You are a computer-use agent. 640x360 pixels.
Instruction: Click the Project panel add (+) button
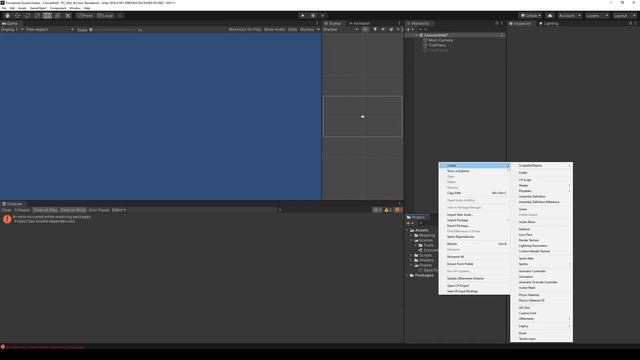click(409, 223)
